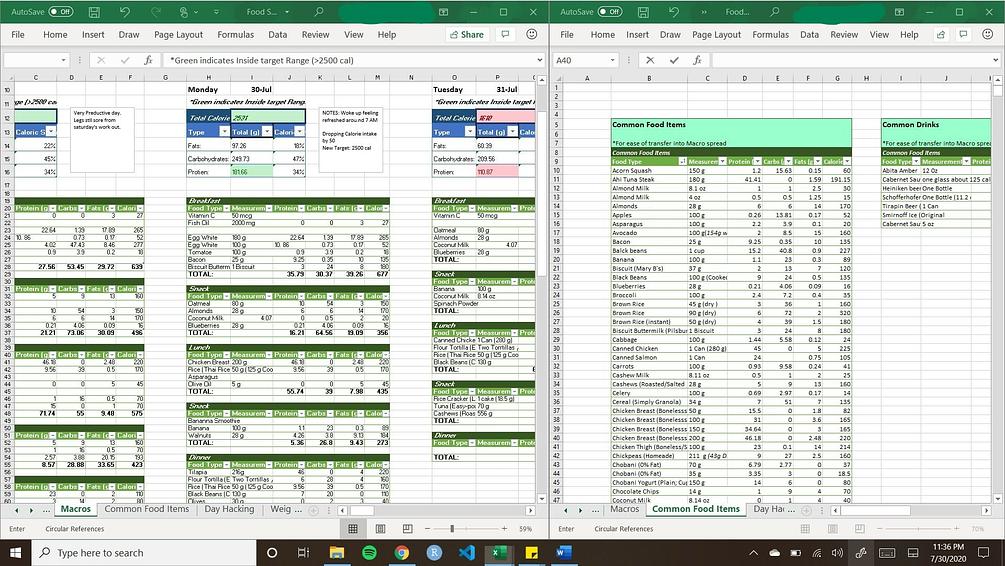Open Quick Access Toolbar customize dropdown in left window

coord(216,12)
